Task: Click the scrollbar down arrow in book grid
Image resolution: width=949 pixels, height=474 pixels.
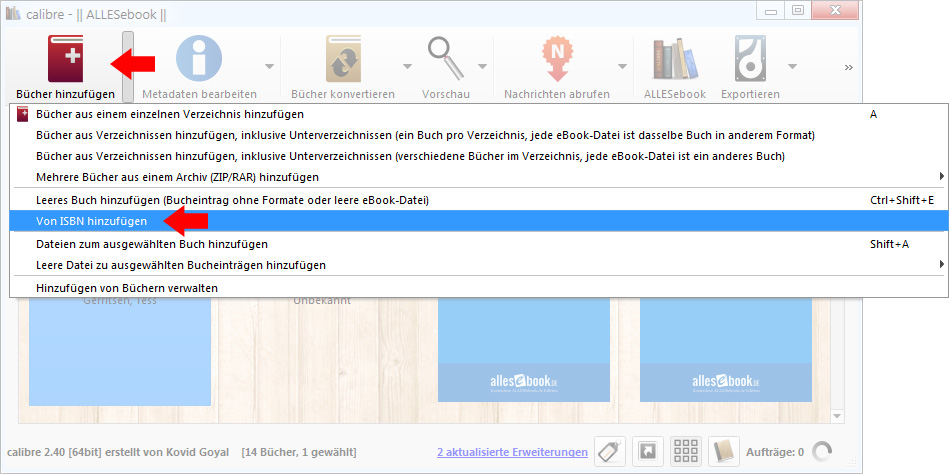Action: (x=837, y=416)
